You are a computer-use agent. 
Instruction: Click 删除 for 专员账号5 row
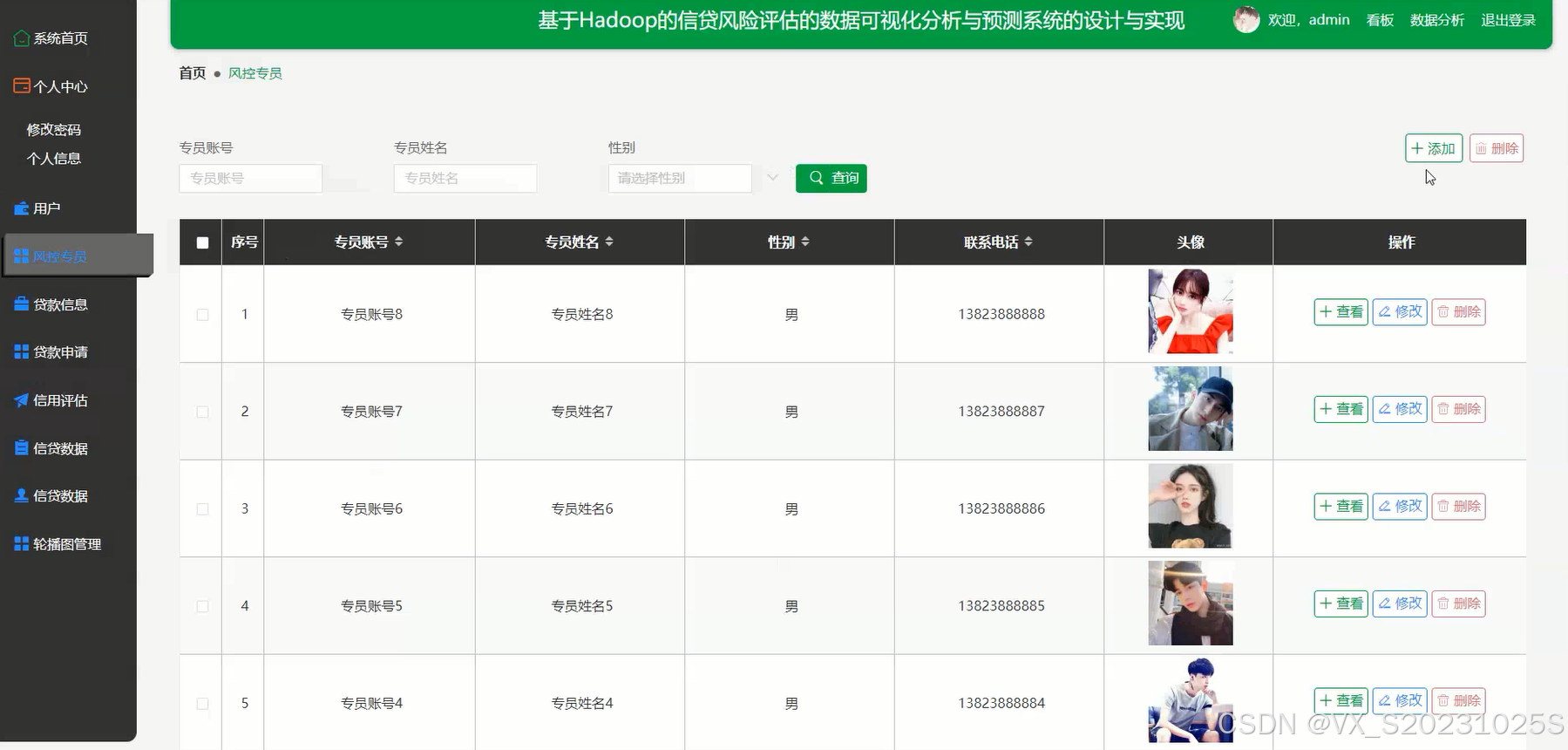1459,603
